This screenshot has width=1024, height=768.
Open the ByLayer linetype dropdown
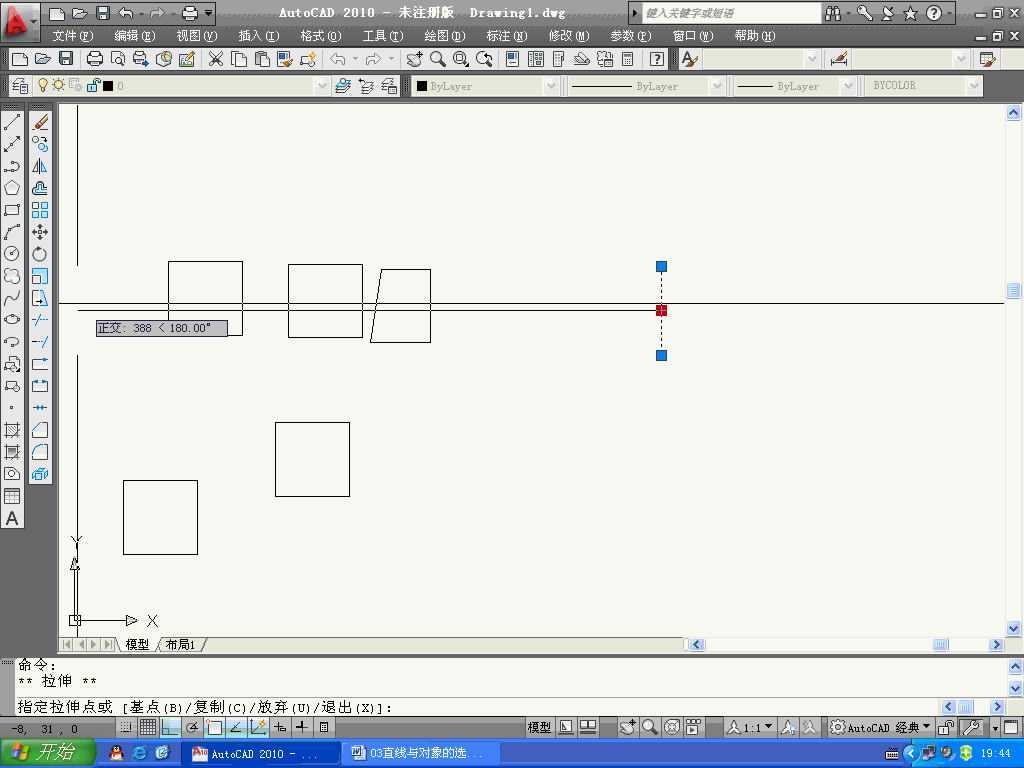716,86
